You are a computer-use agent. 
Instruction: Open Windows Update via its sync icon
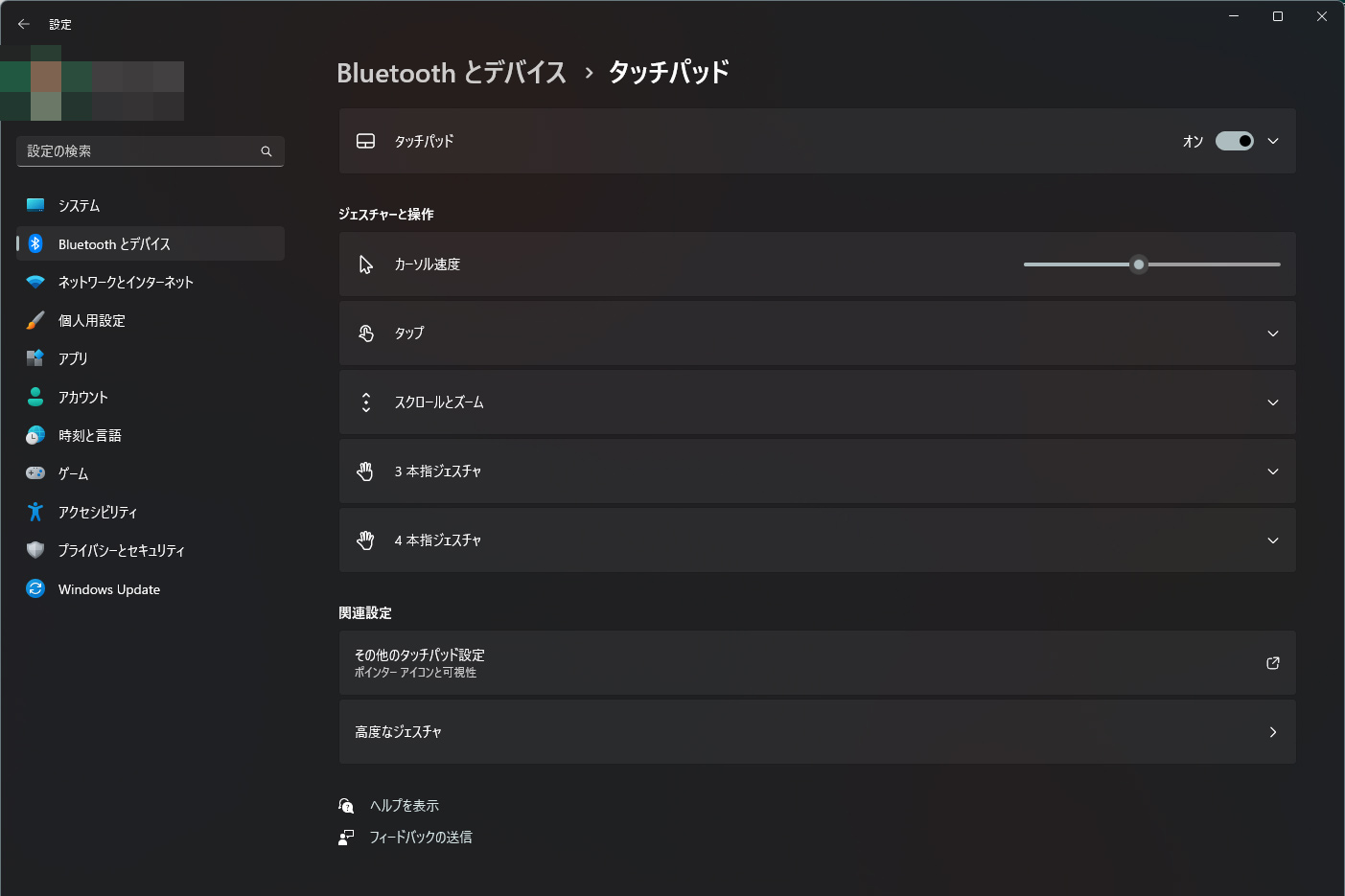35,588
